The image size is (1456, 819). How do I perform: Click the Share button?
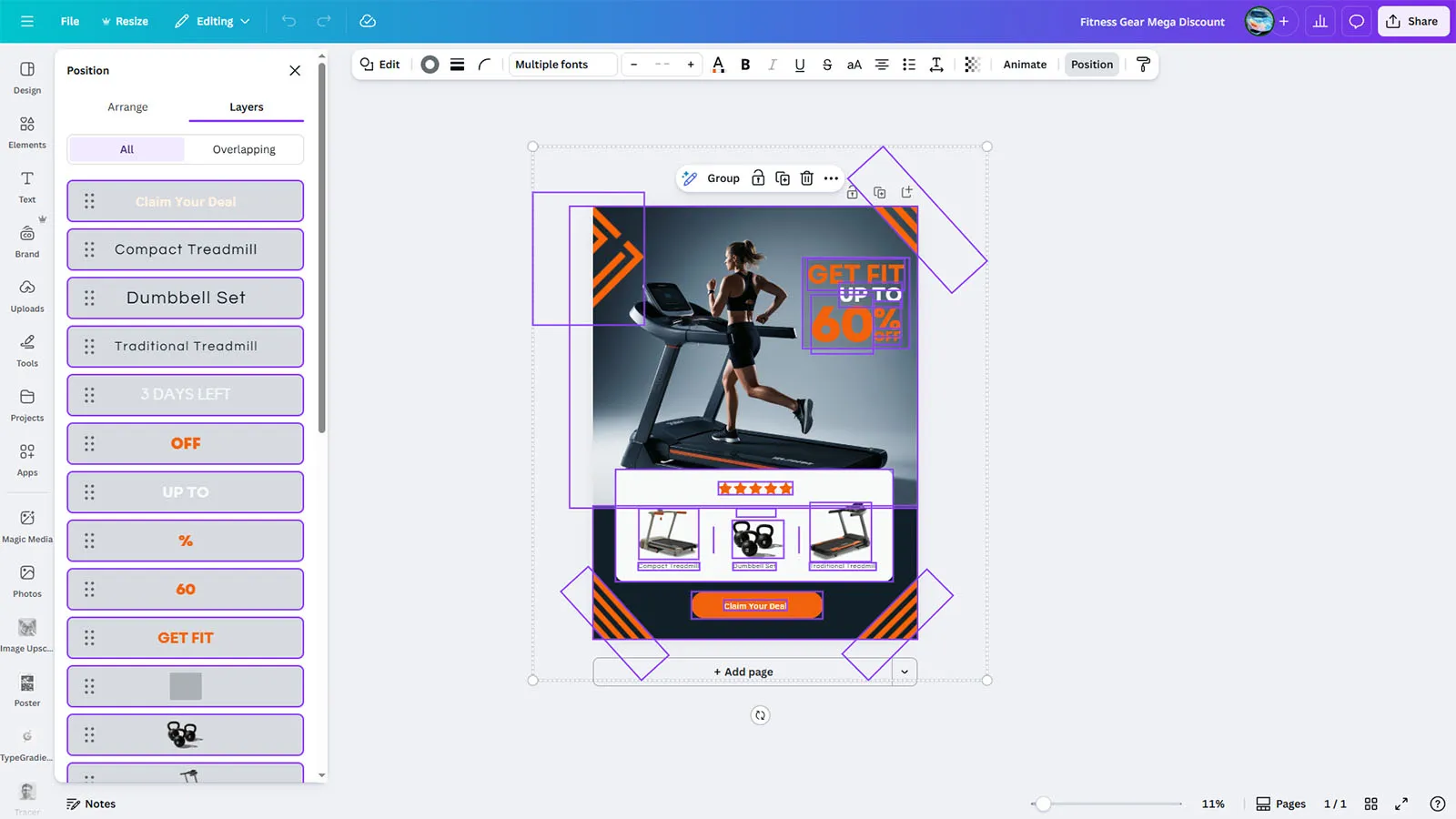1412,22
